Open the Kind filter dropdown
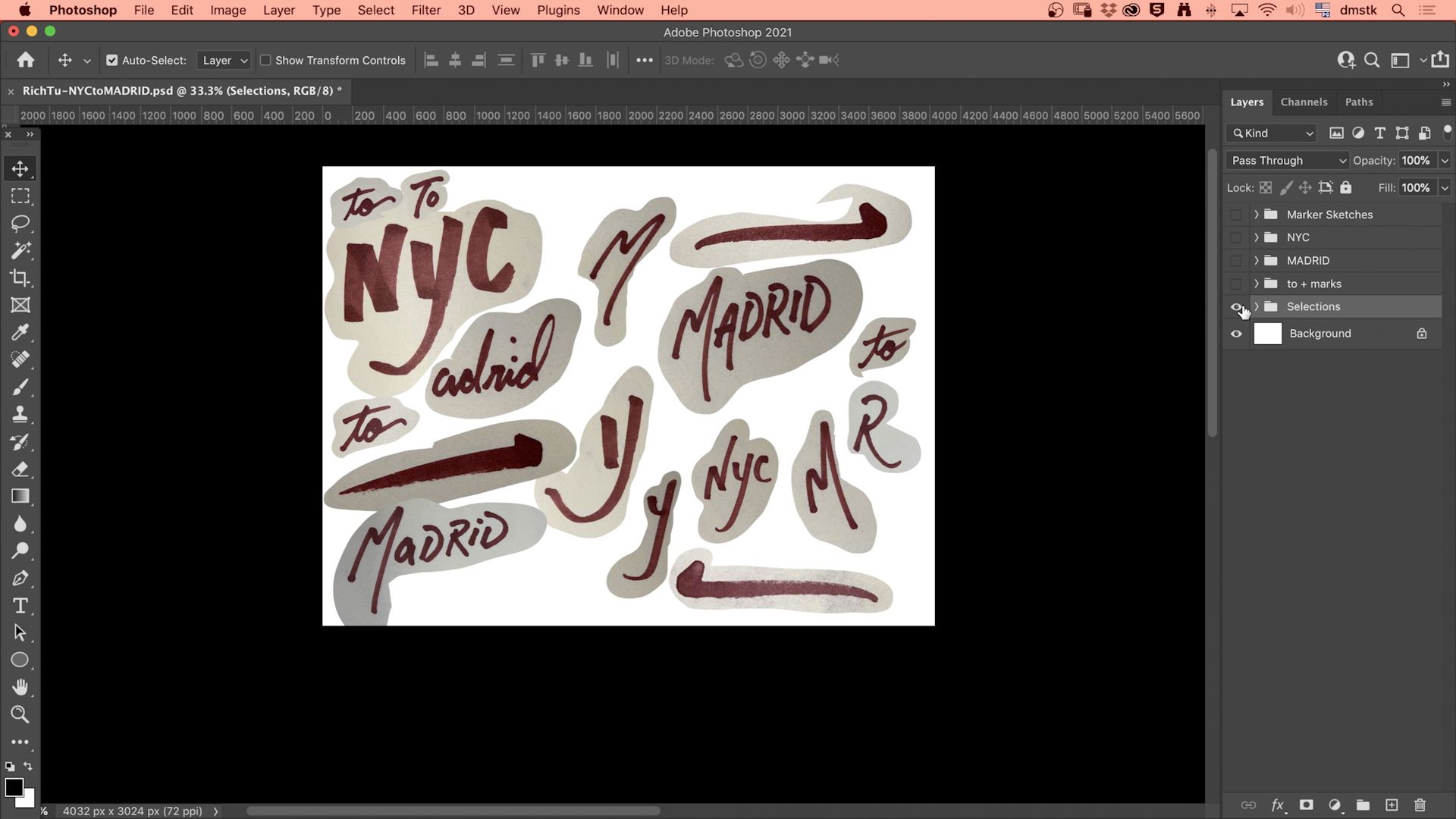 pyautogui.click(x=1272, y=133)
